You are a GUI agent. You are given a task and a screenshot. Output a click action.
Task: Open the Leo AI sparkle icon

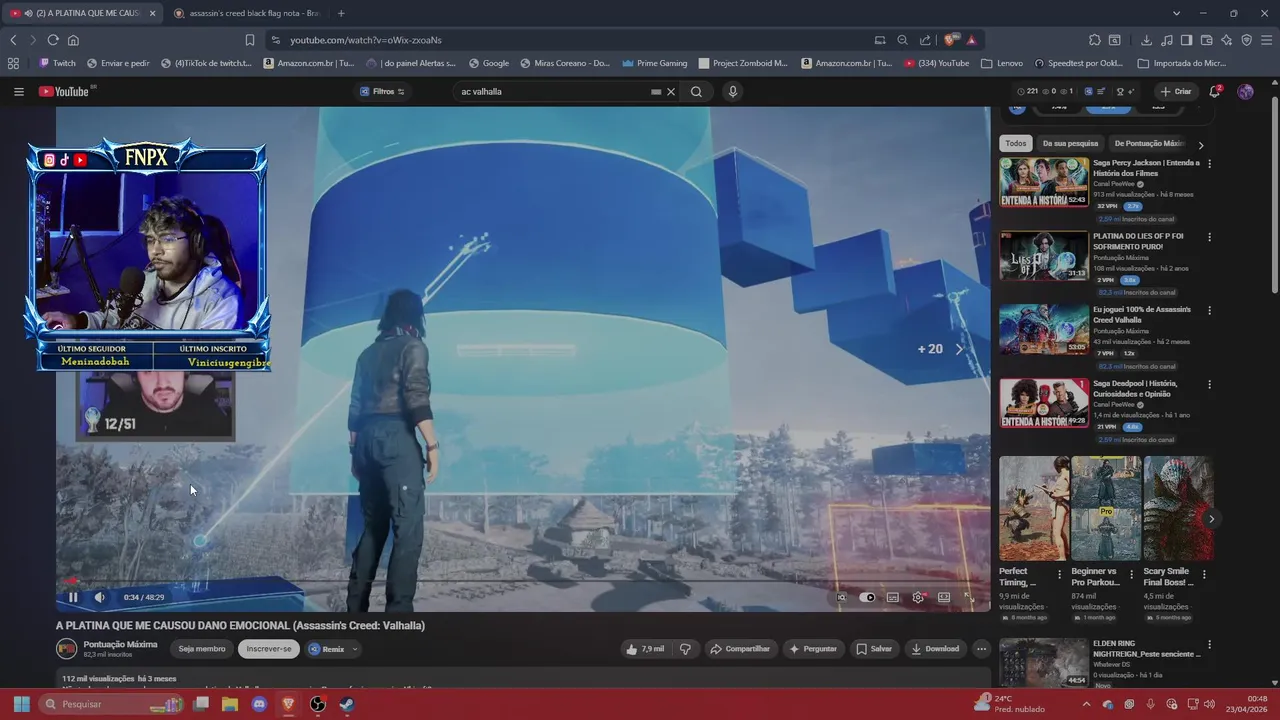pyautogui.click(x=1227, y=40)
